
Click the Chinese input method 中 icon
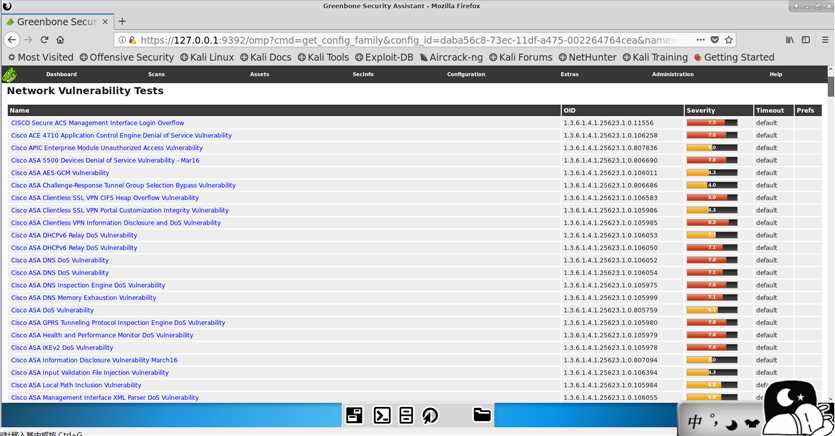pyautogui.click(x=695, y=422)
